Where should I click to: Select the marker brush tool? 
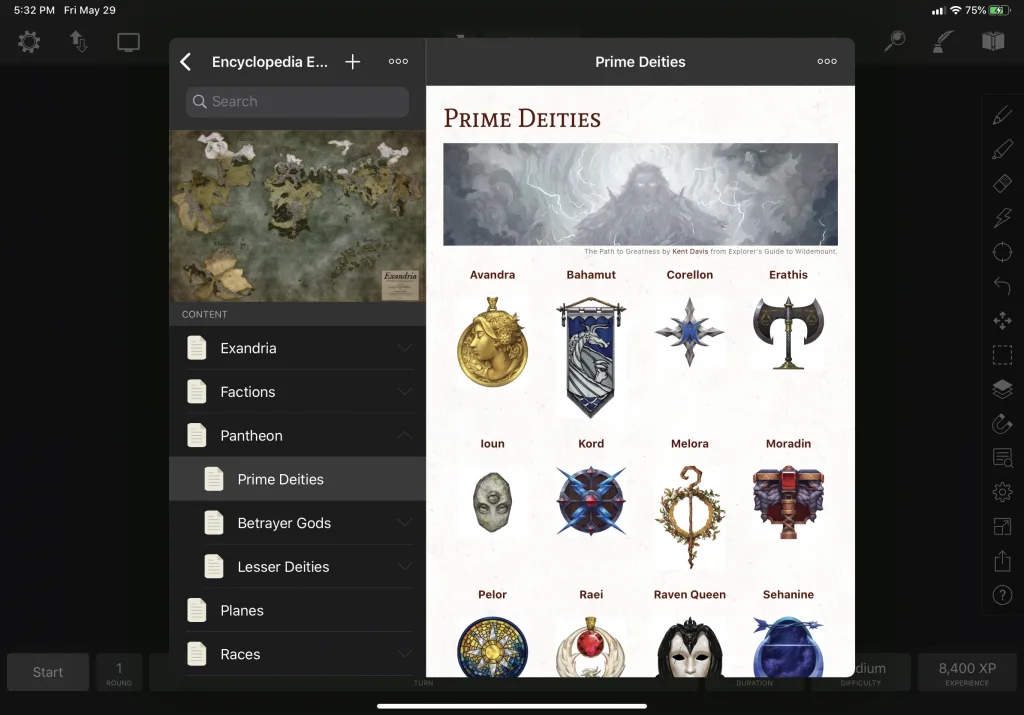coord(1002,150)
